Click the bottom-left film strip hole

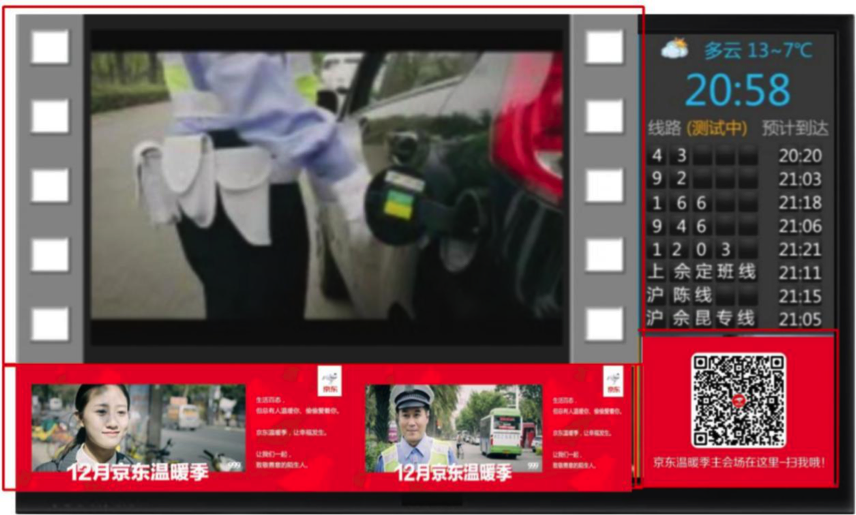coord(50,324)
